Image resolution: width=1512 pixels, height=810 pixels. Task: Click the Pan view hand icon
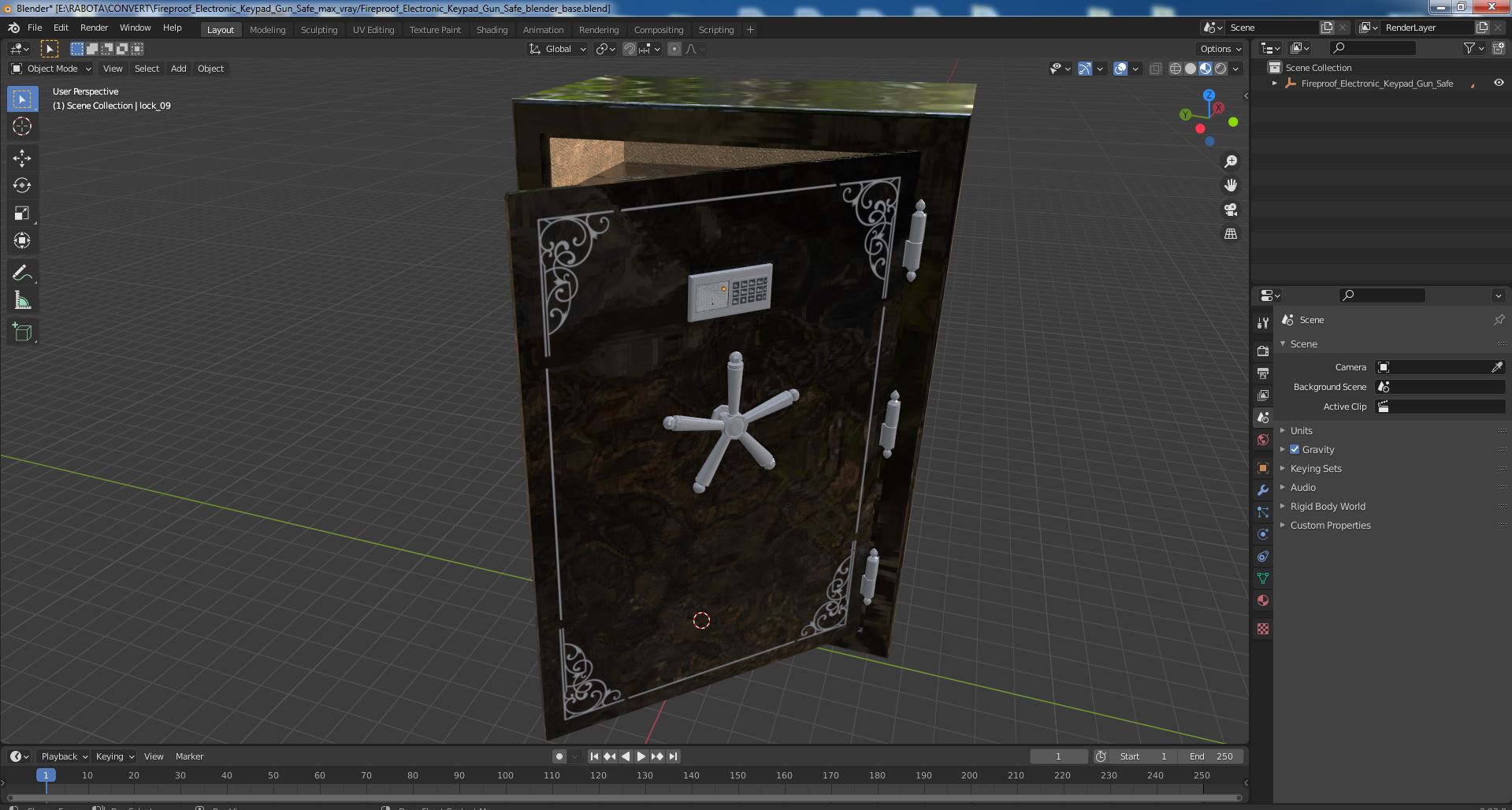pyautogui.click(x=1231, y=186)
